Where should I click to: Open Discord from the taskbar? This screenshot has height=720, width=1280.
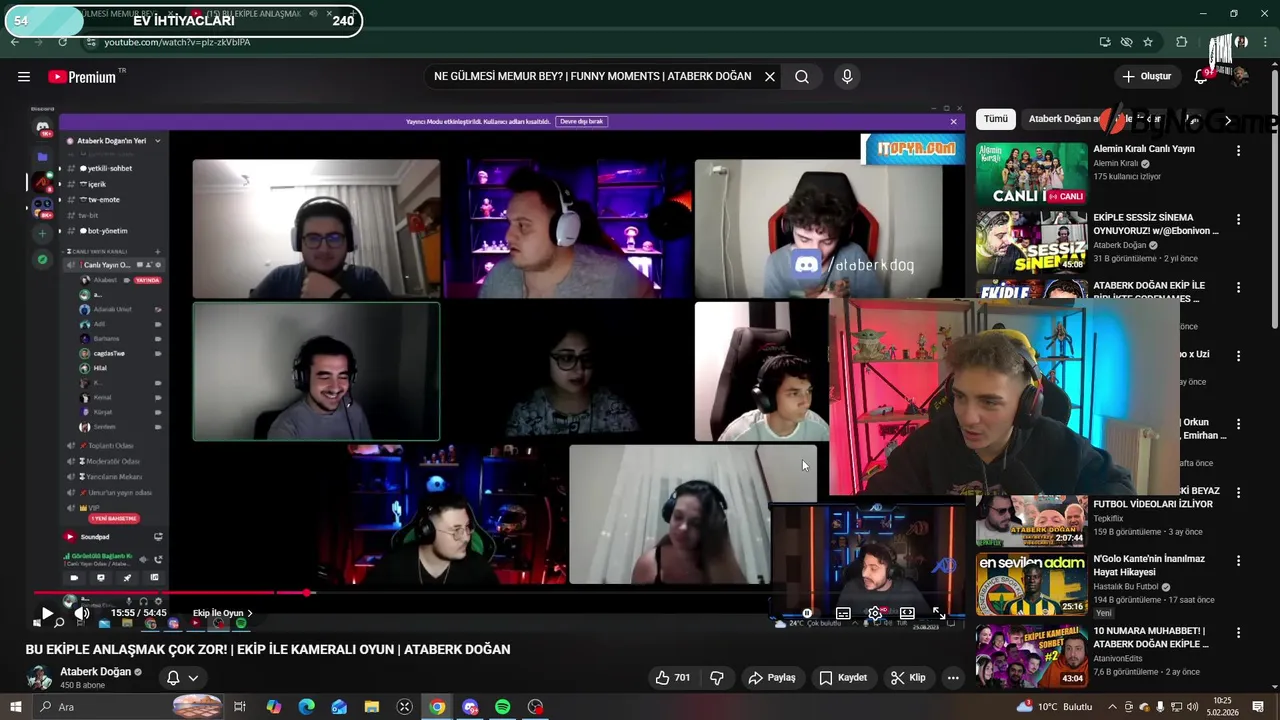470,707
